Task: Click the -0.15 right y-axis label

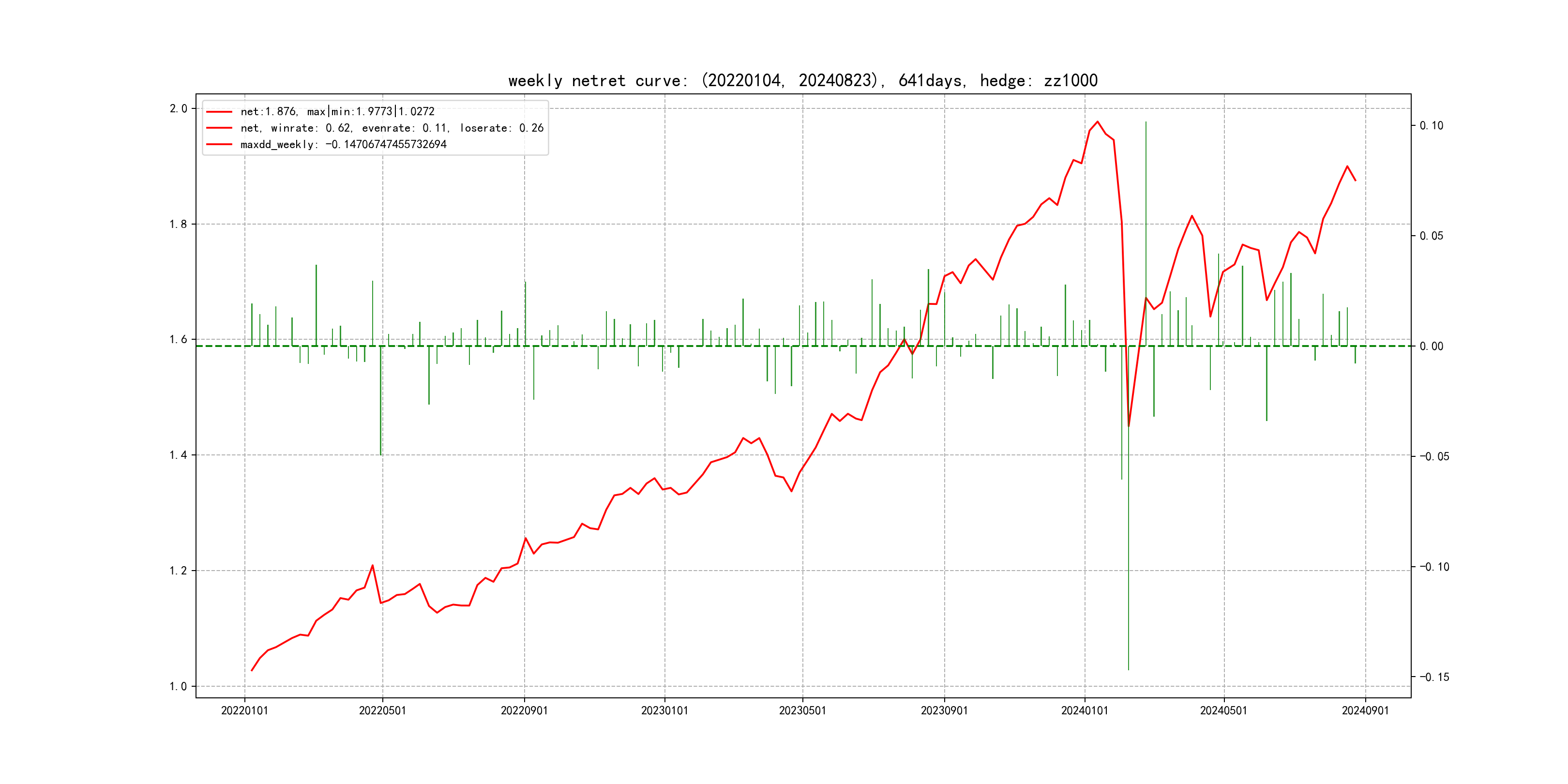Action: click(x=1434, y=677)
